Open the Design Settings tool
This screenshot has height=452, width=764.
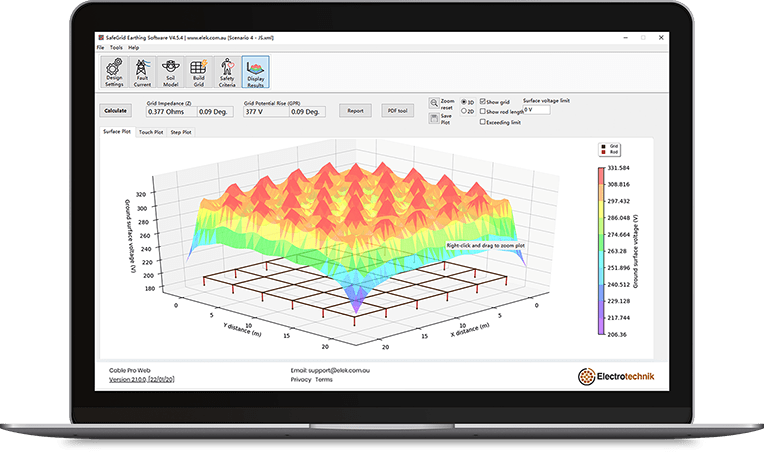(x=115, y=72)
